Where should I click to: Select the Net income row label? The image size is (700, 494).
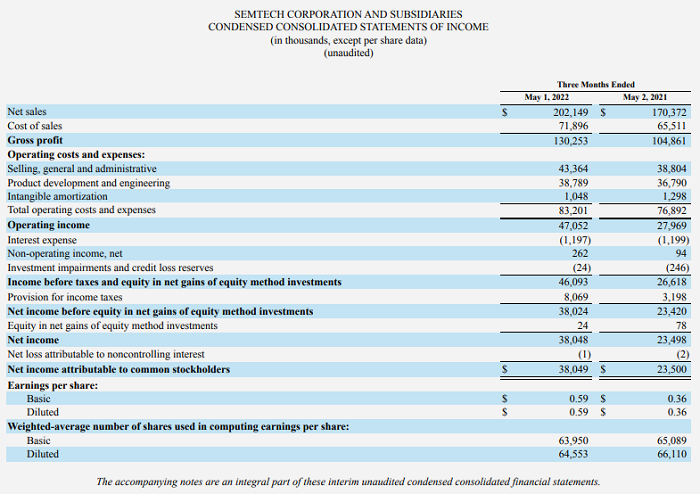click(x=34, y=340)
